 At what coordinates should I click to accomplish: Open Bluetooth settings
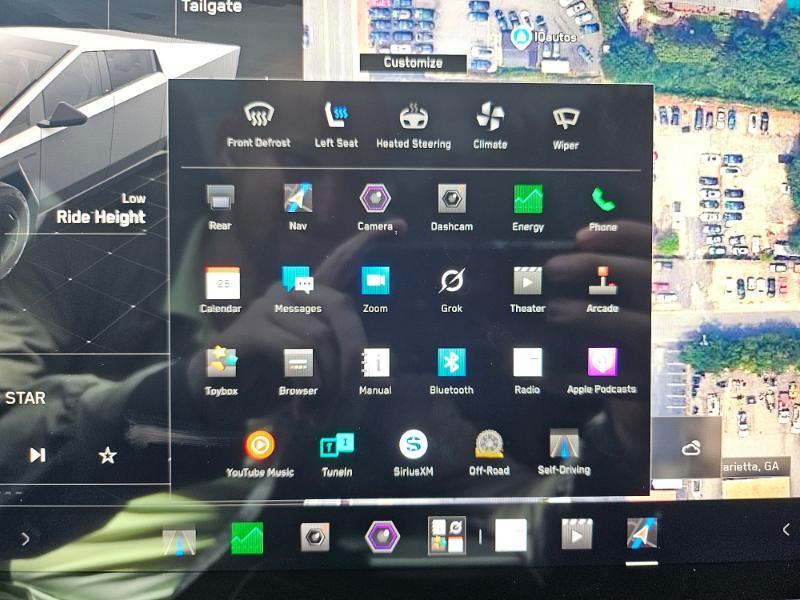pyautogui.click(x=452, y=371)
